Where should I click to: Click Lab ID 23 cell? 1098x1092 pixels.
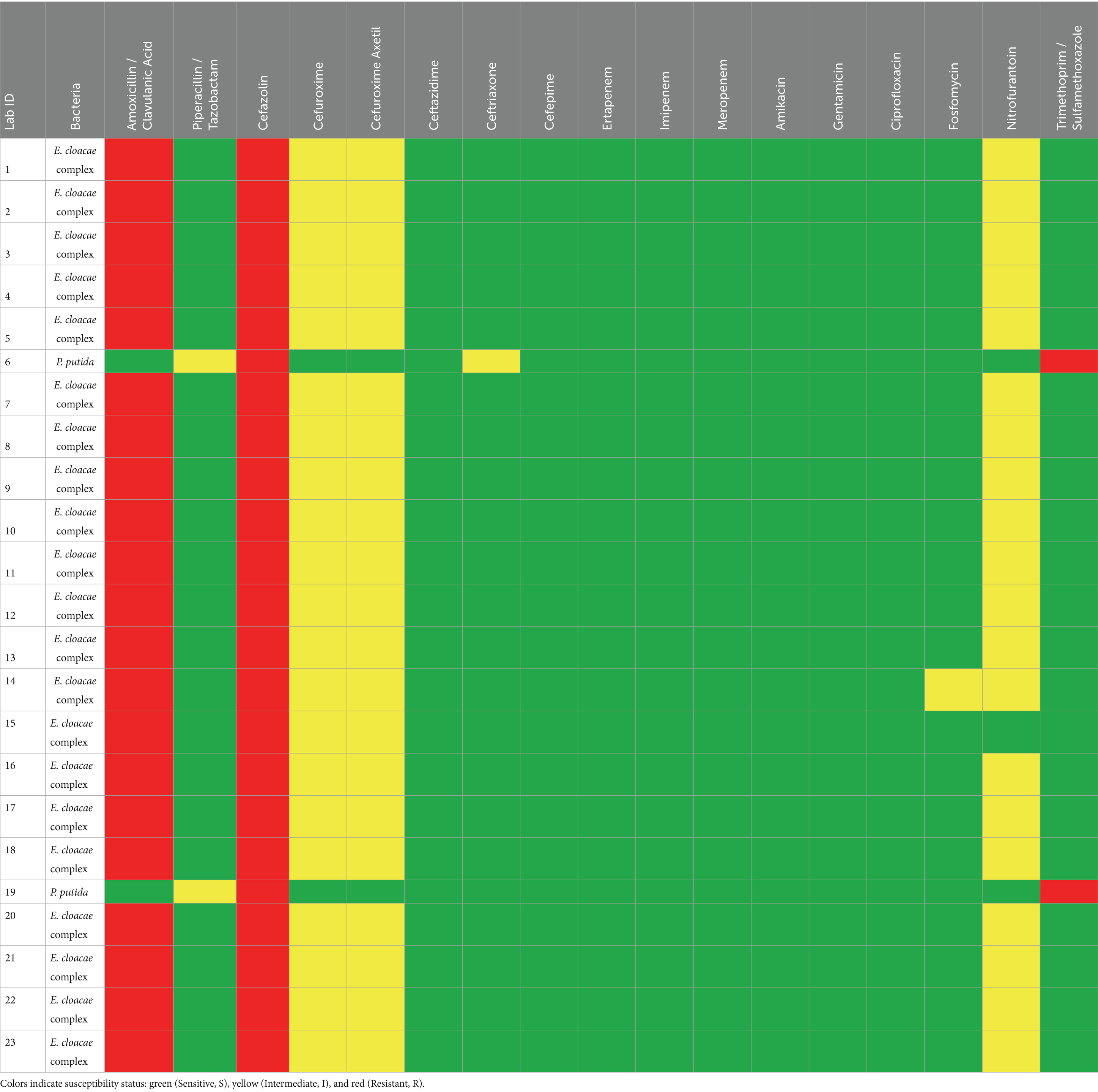[x=23, y=1051]
